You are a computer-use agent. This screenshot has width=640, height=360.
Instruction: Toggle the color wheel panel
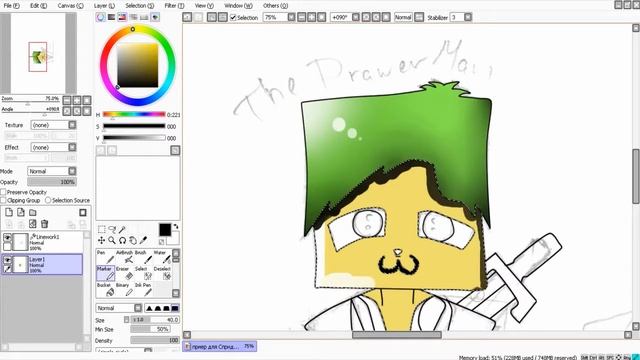[100, 17]
